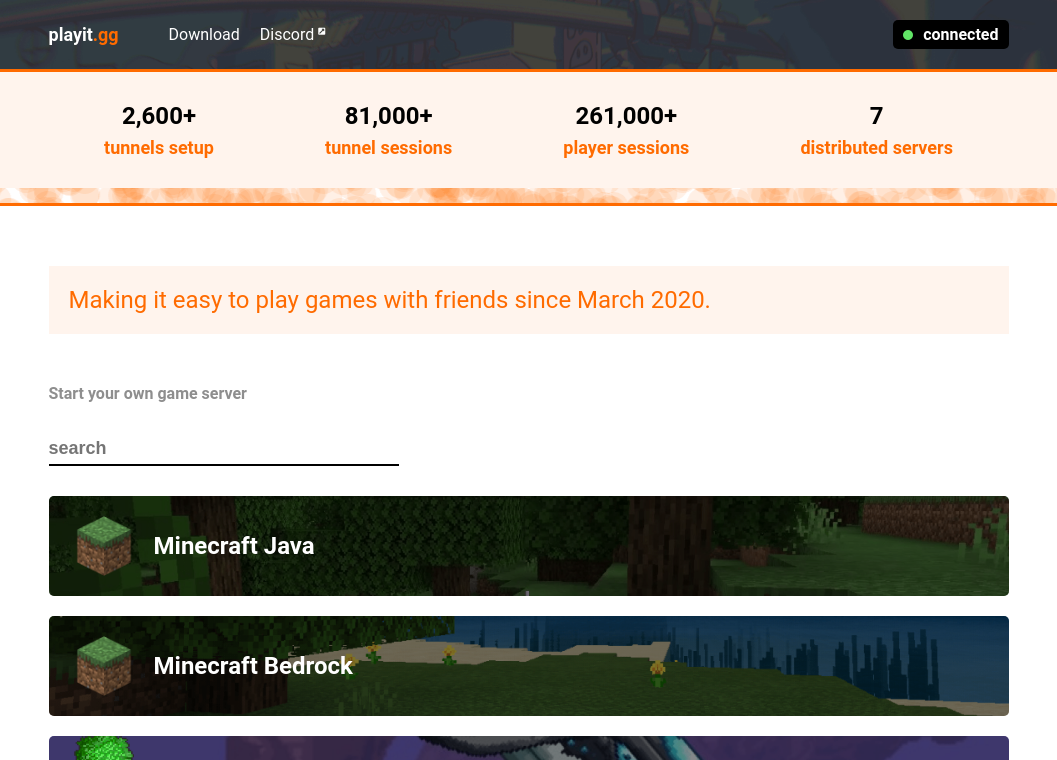The image size is (1057, 760).
Task: Click the green connection status dot
Action: pos(908,35)
